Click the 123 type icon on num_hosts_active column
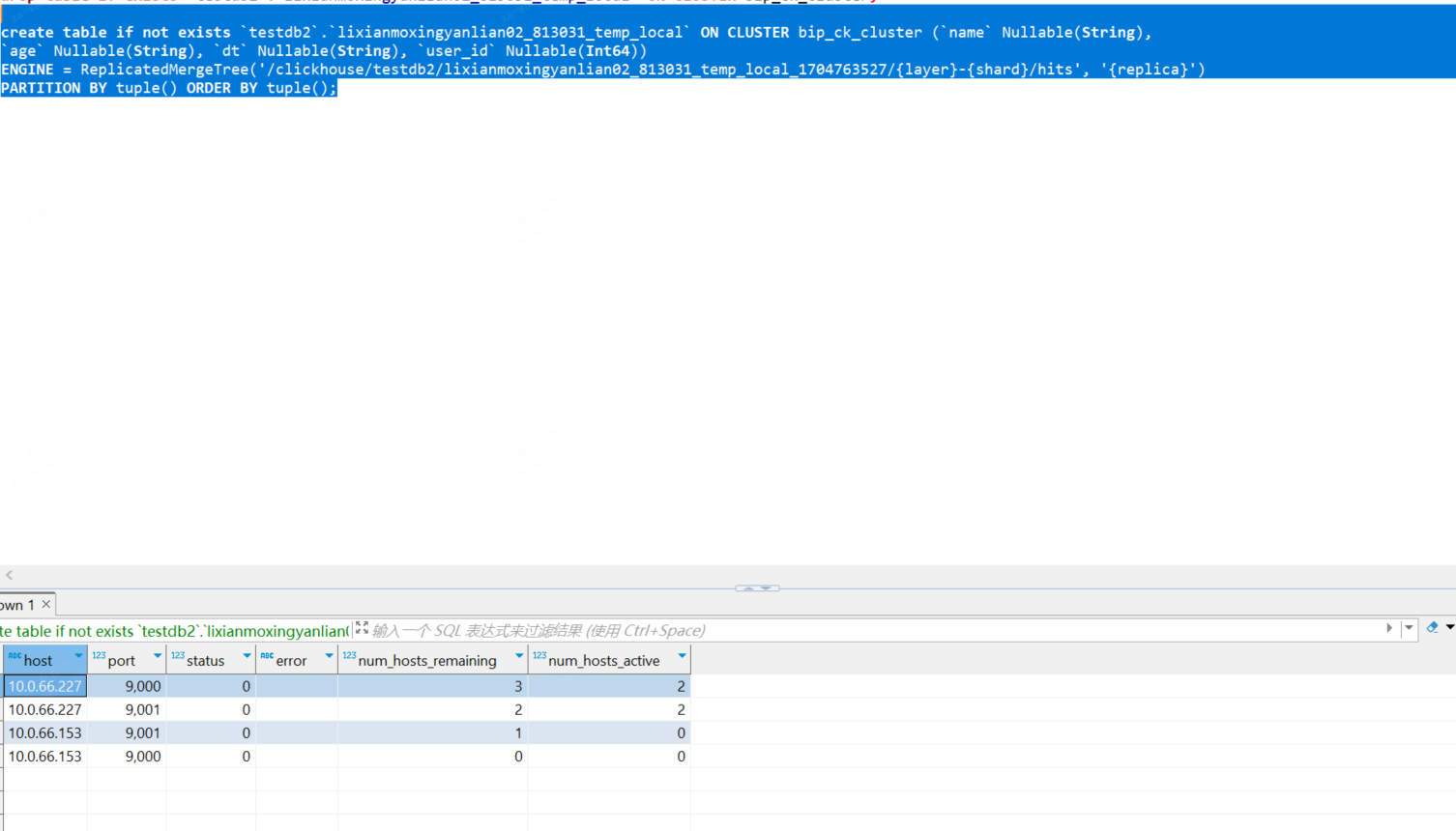 coord(539,655)
